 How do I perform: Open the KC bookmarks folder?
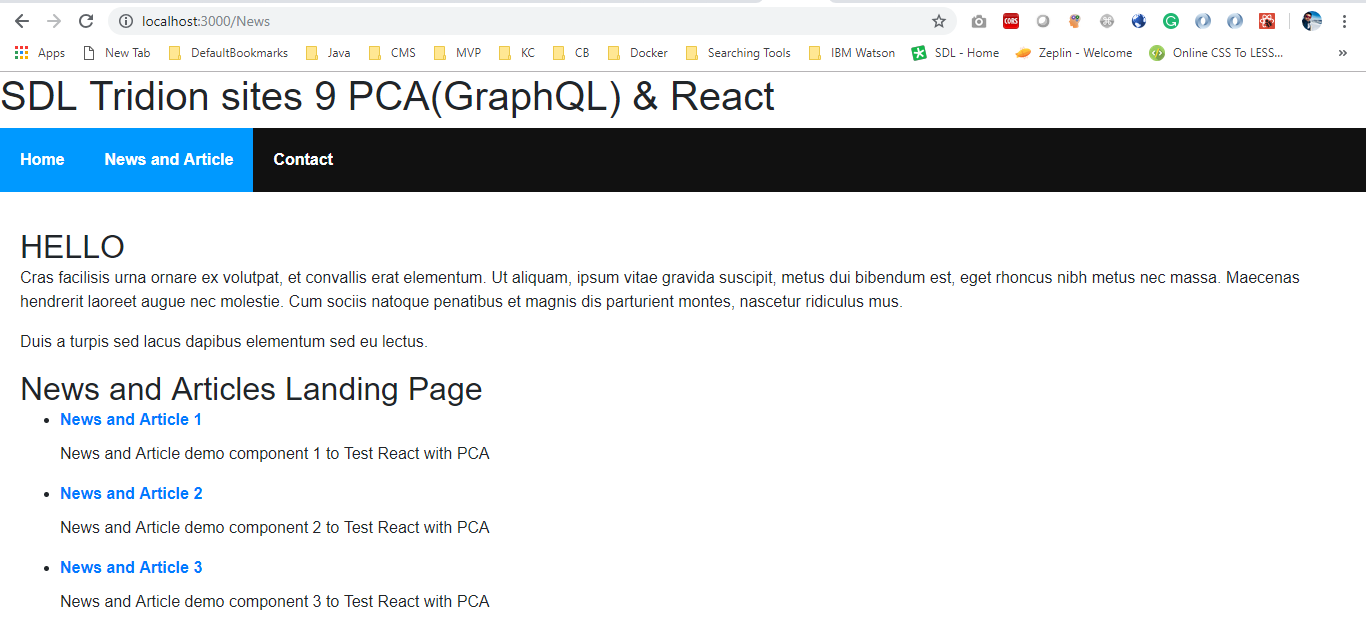click(516, 53)
